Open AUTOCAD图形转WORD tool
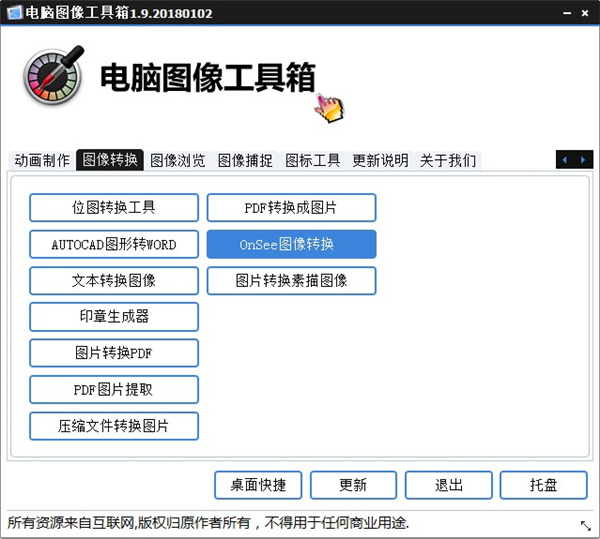The height and width of the screenshot is (539, 600). (114, 244)
